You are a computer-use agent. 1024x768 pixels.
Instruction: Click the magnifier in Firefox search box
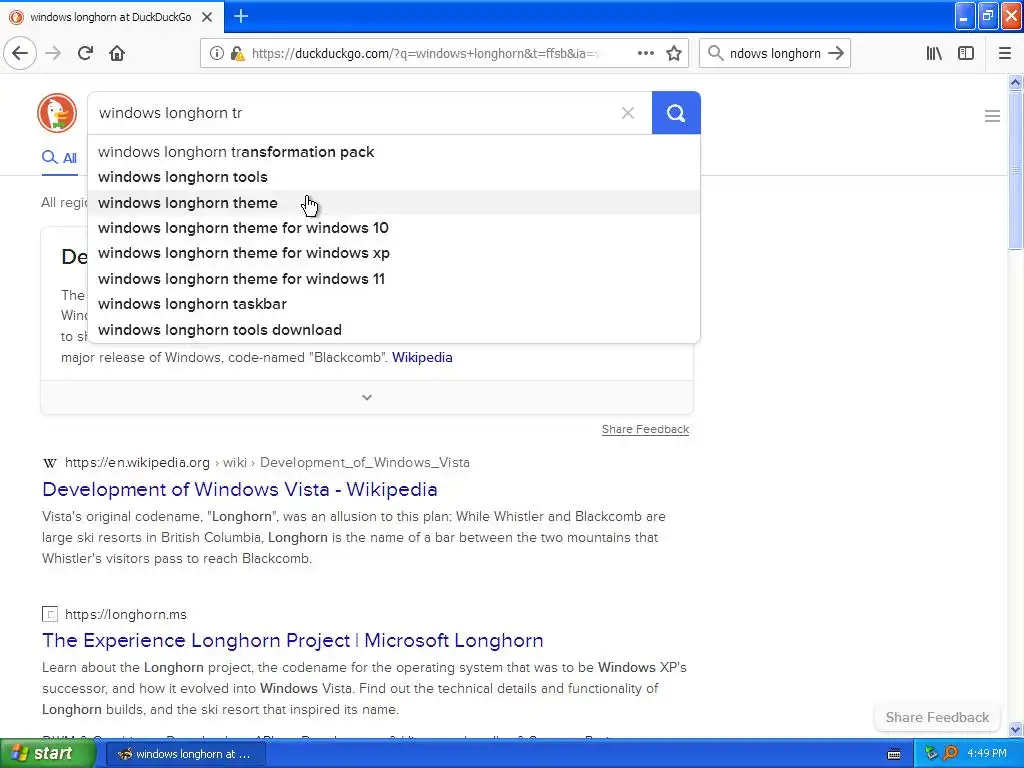click(x=716, y=53)
